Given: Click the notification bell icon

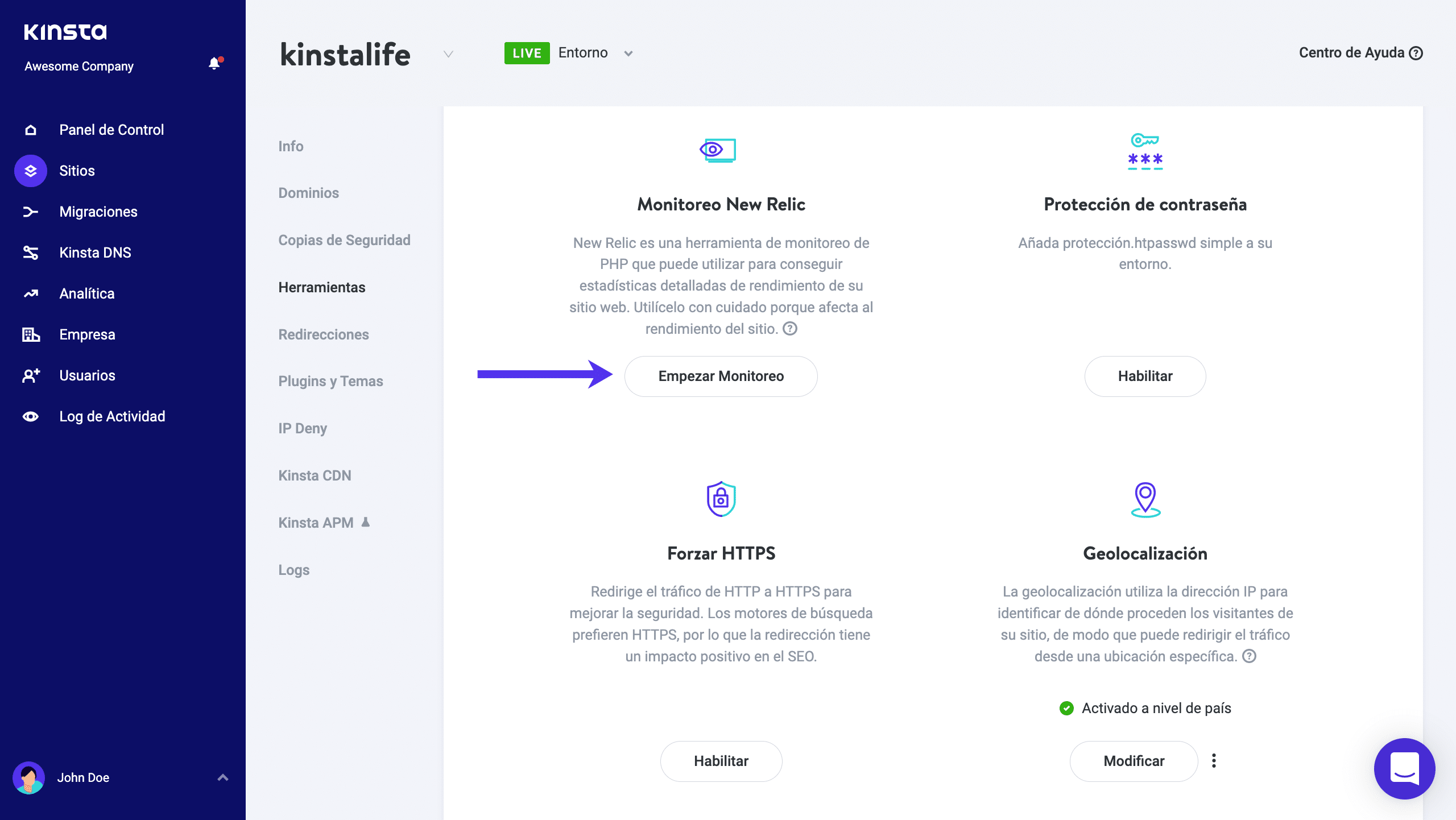Looking at the screenshot, I should (x=214, y=64).
